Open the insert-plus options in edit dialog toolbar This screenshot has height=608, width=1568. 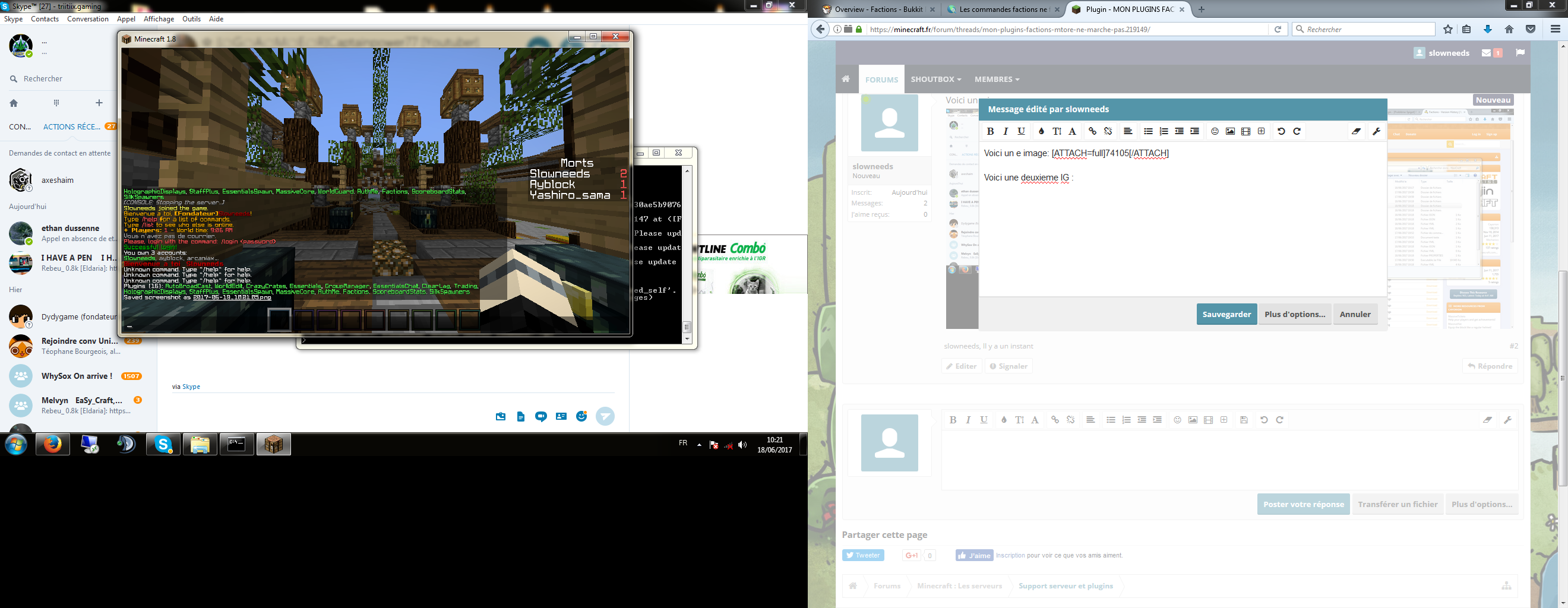pos(1261,131)
